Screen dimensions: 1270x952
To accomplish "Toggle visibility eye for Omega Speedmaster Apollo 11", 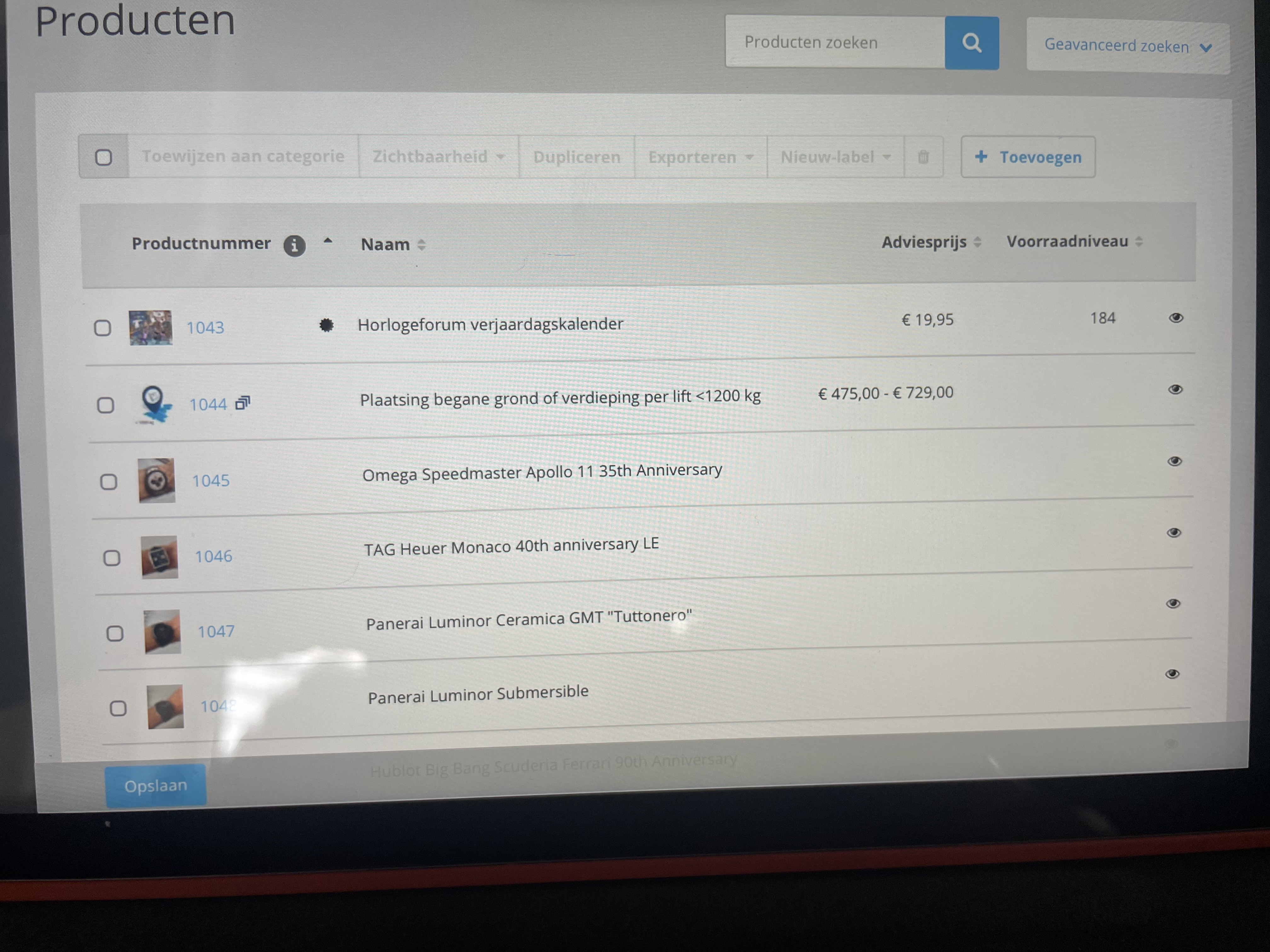I will point(1175,462).
